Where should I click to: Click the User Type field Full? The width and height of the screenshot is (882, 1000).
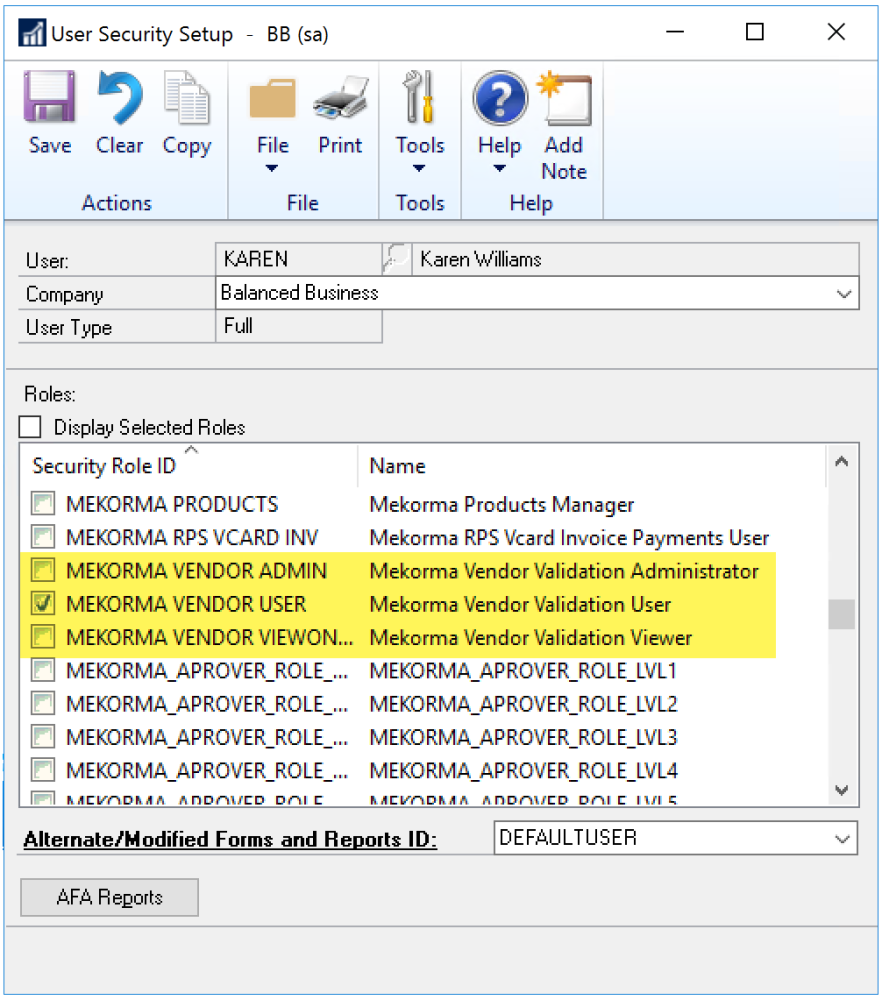tap(298, 326)
